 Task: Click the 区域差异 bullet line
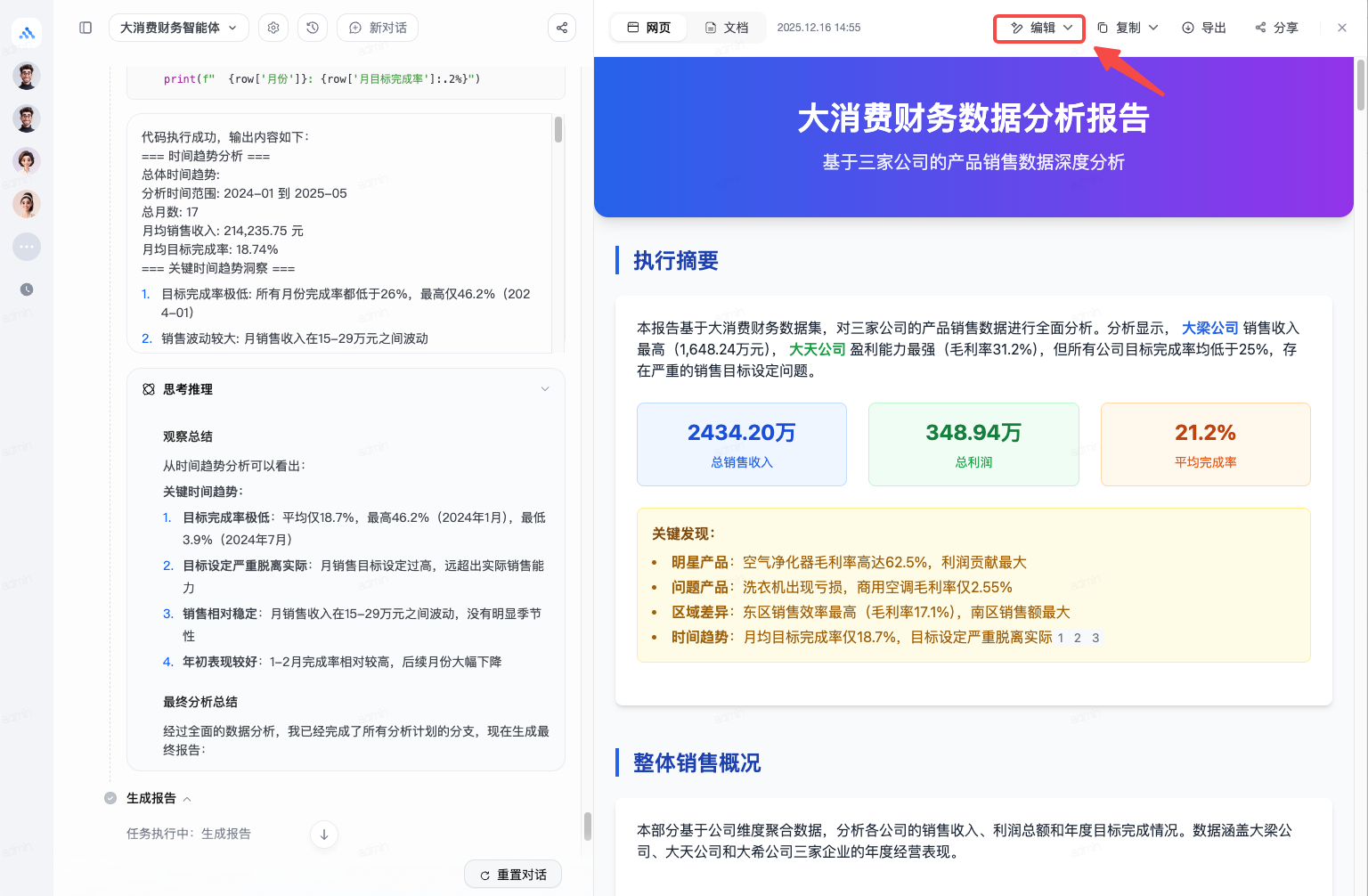click(x=871, y=613)
